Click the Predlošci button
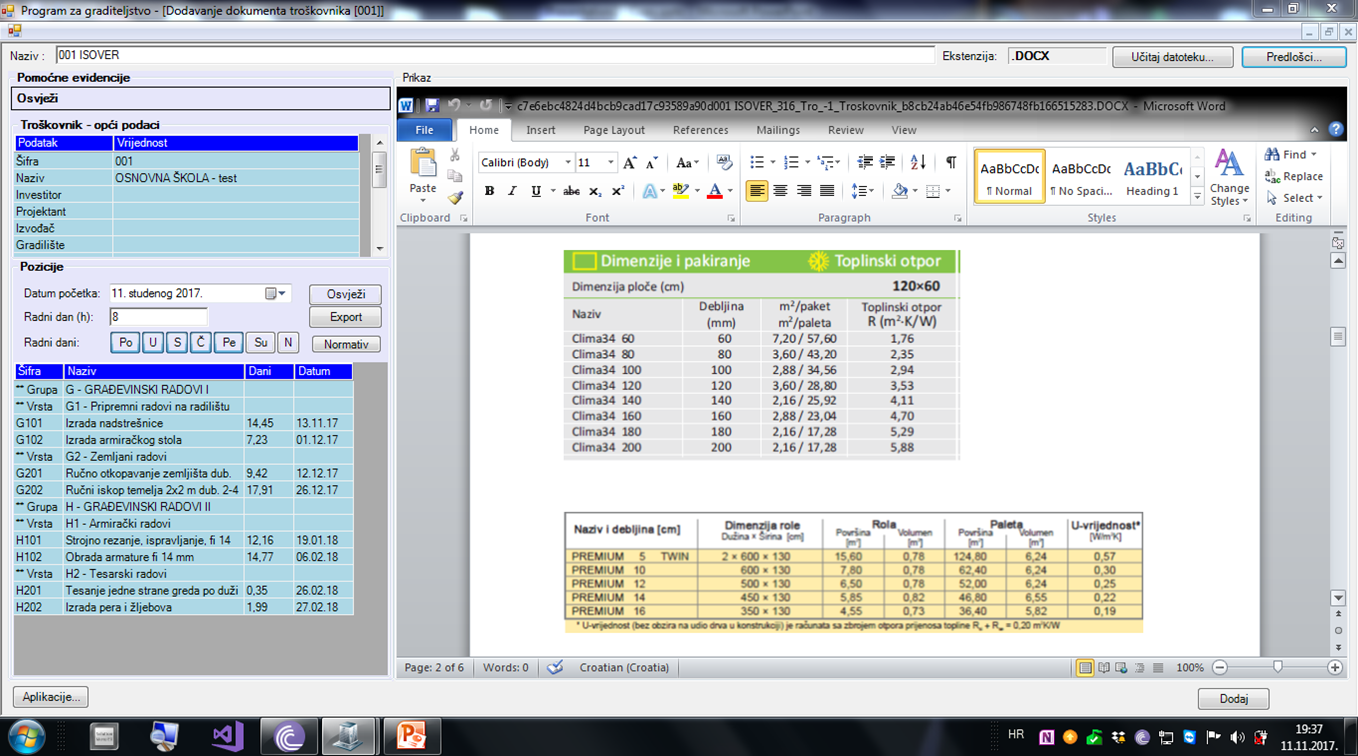Image resolution: width=1358 pixels, height=756 pixels. click(1294, 57)
